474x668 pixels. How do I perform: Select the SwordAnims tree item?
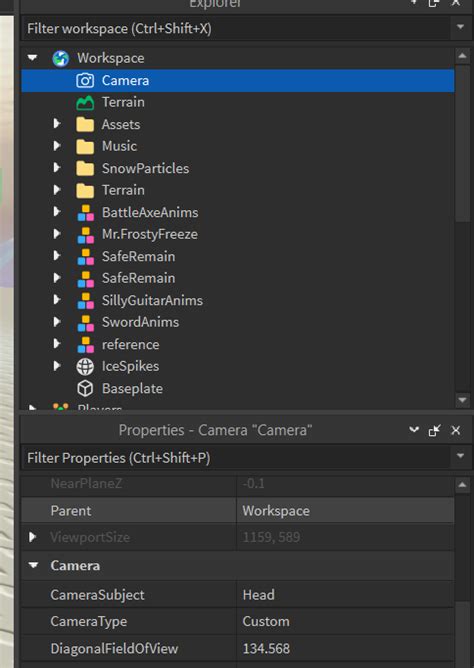tap(141, 322)
